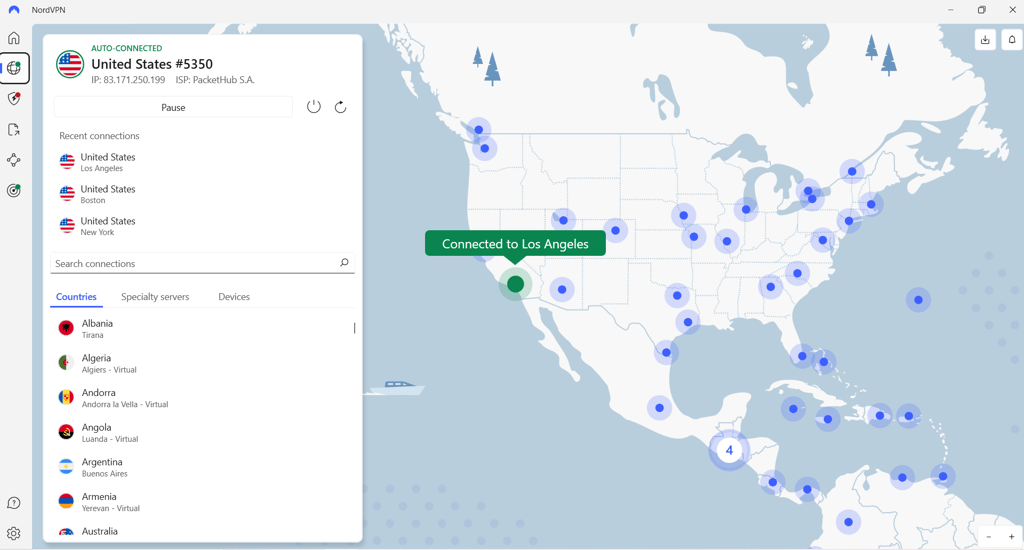Select the globe VPN map sidebar icon
This screenshot has height=550, width=1024.
[x=14, y=68]
